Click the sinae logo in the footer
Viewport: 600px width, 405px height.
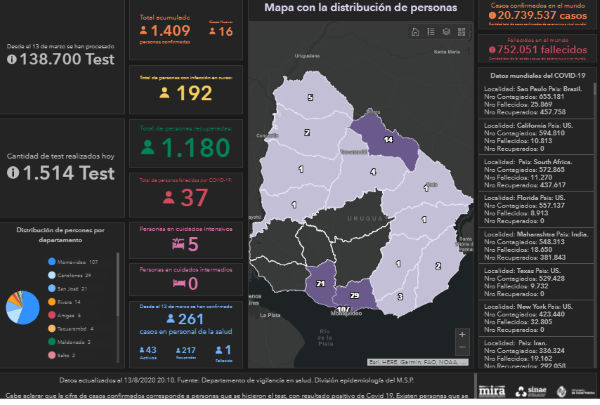click(x=531, y=391)
